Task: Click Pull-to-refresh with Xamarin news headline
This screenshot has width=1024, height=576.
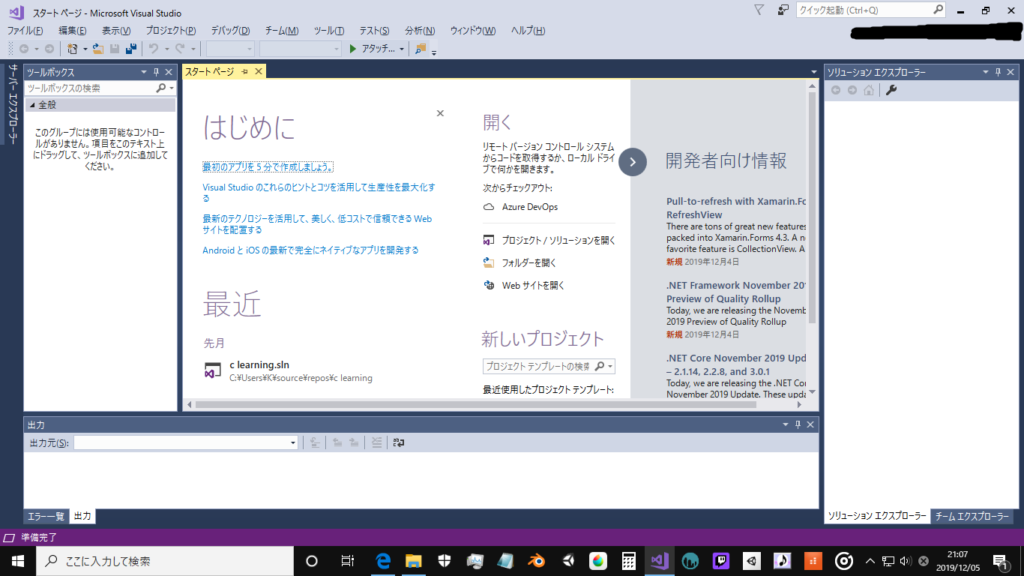Action: pos(736,208)
